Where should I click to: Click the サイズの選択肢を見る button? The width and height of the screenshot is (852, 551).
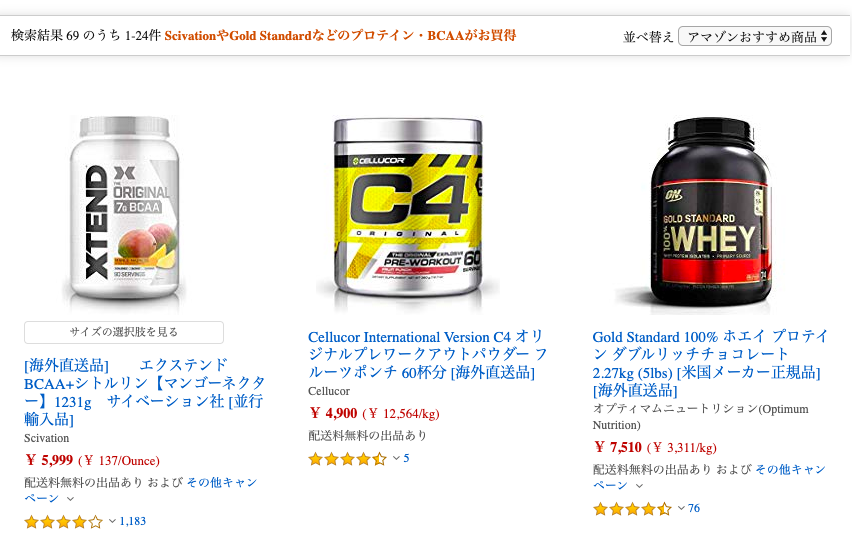[x=124, y=332]
